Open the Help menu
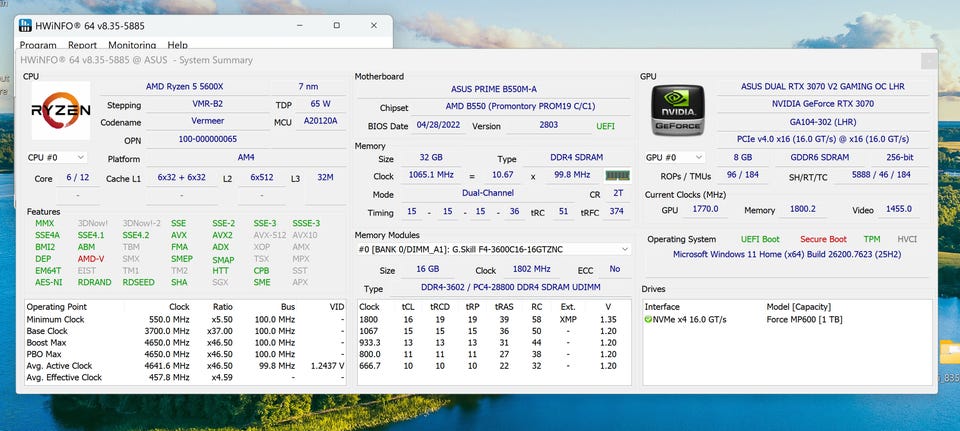 click(177, 45)
